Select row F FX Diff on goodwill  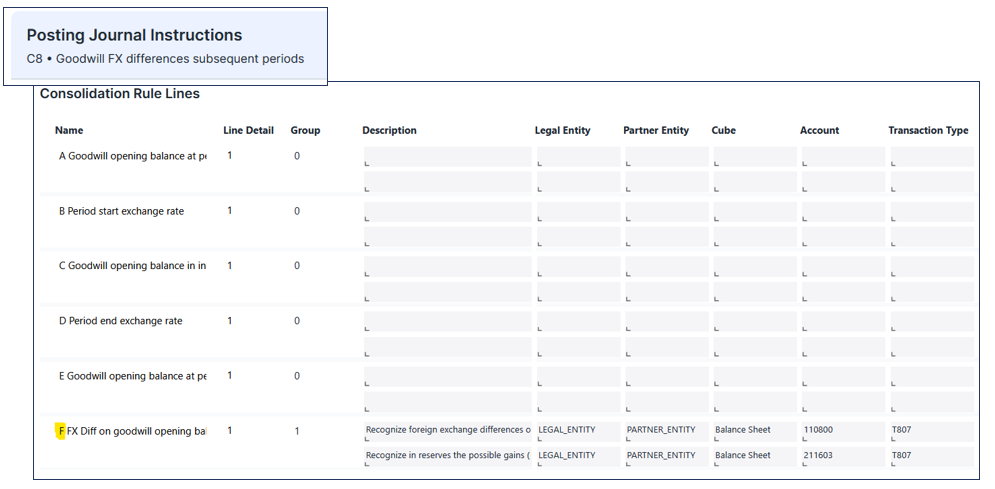(x=132, y=431)
